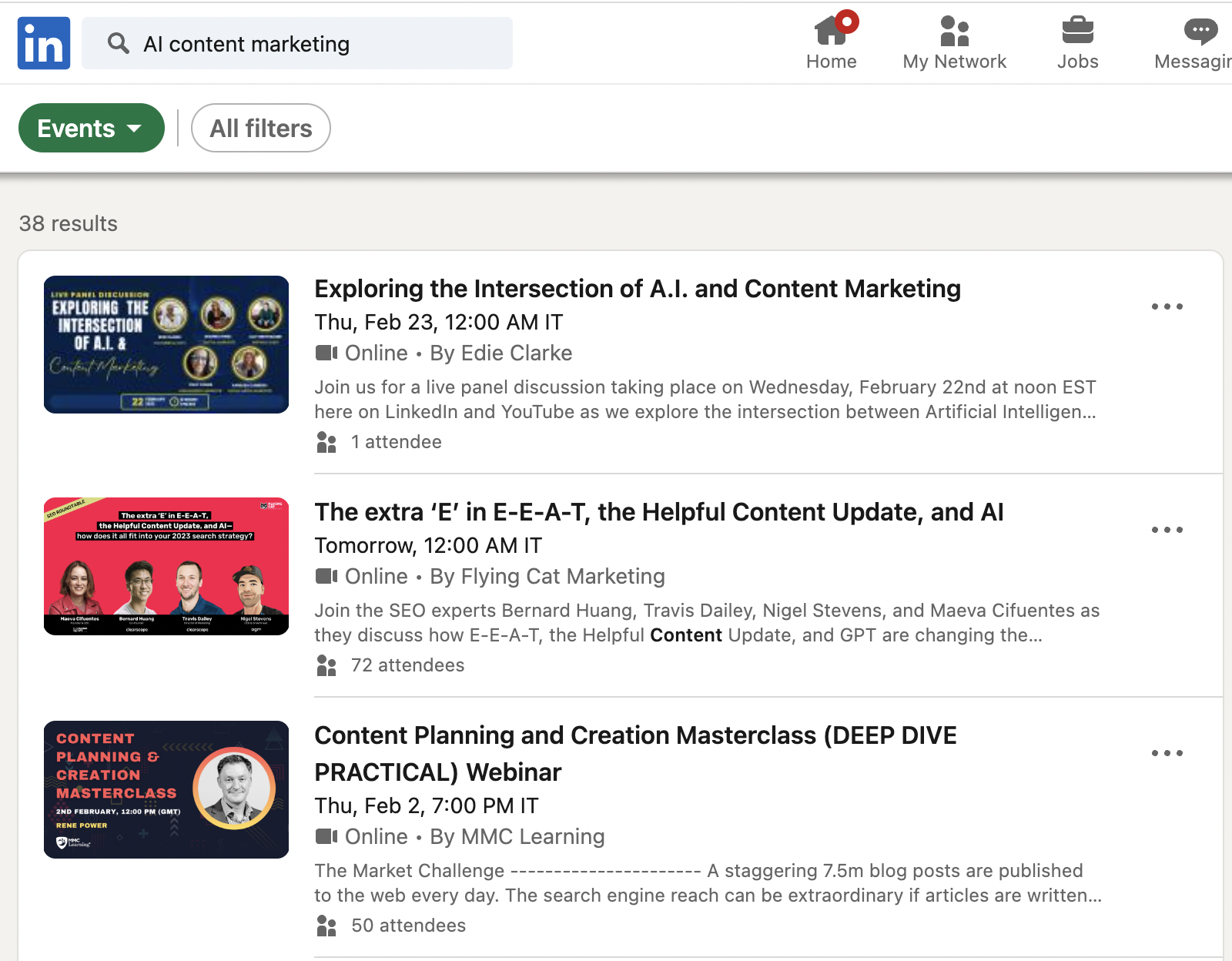Click the Online video icon on the Masterclass webinar
This screenshot has height=961, width=1232.
326,836
